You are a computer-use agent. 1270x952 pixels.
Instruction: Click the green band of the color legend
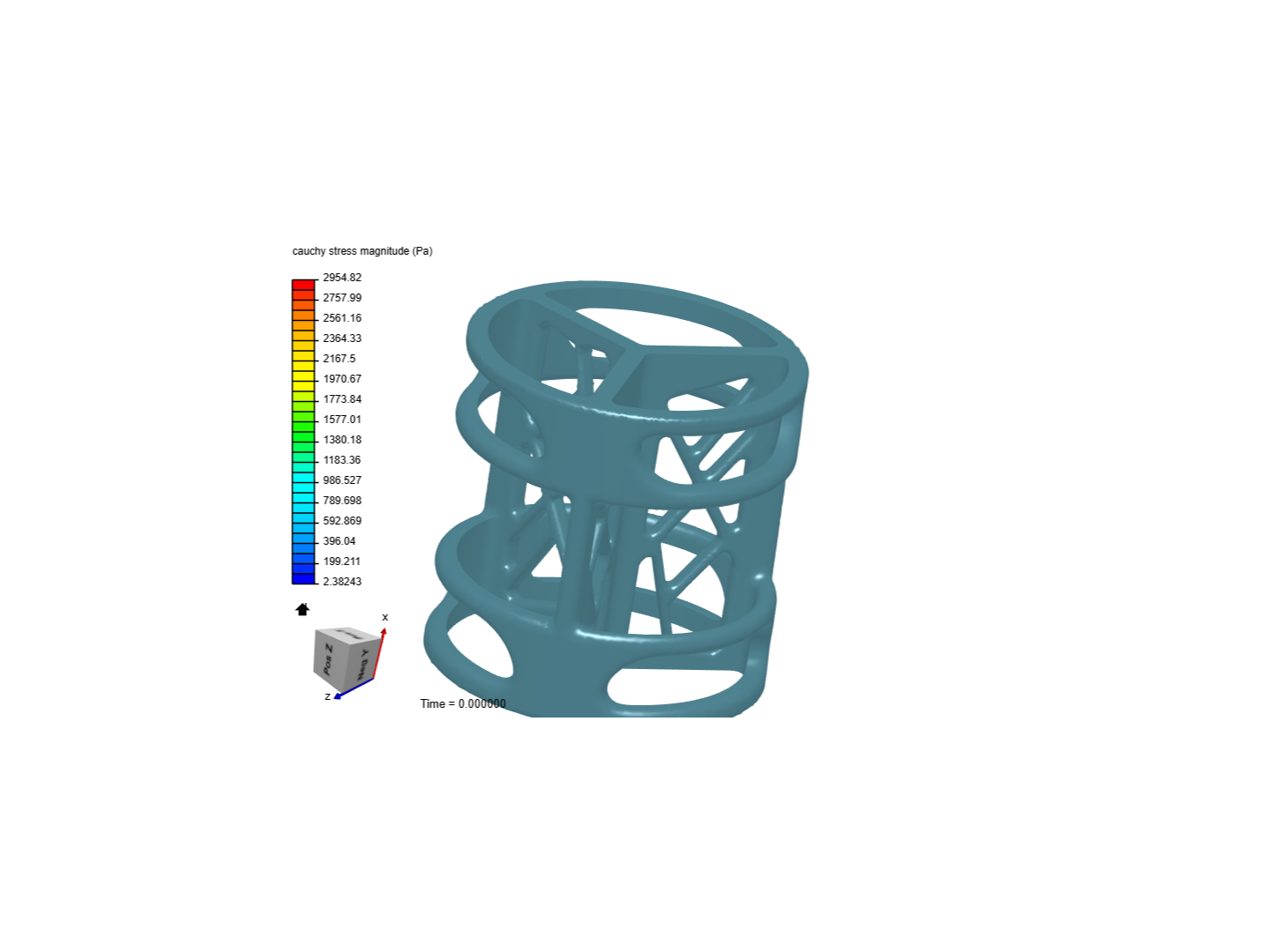(x=303, y=436)
